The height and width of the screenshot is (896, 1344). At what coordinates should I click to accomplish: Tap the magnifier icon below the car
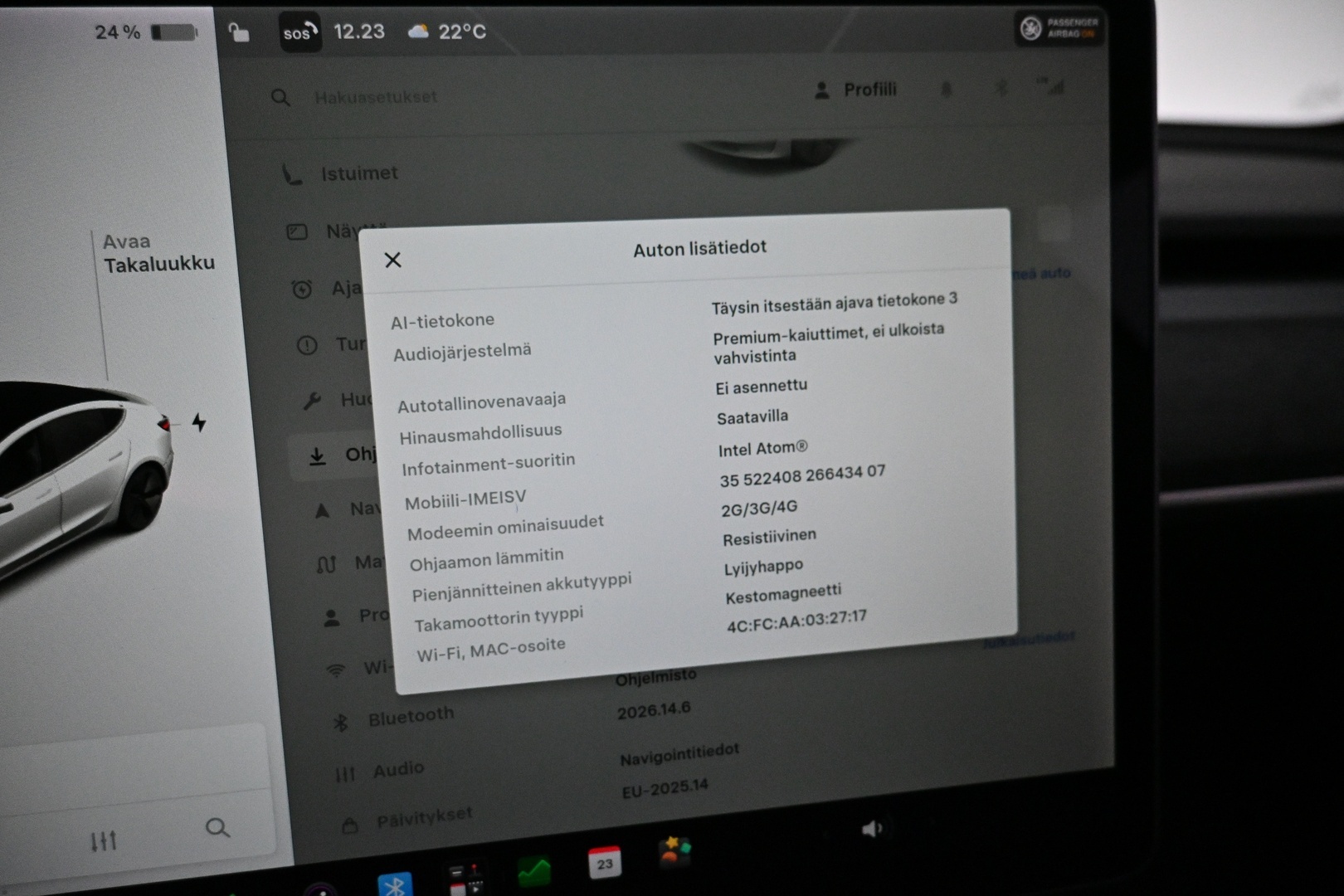(x=217, y=827)
